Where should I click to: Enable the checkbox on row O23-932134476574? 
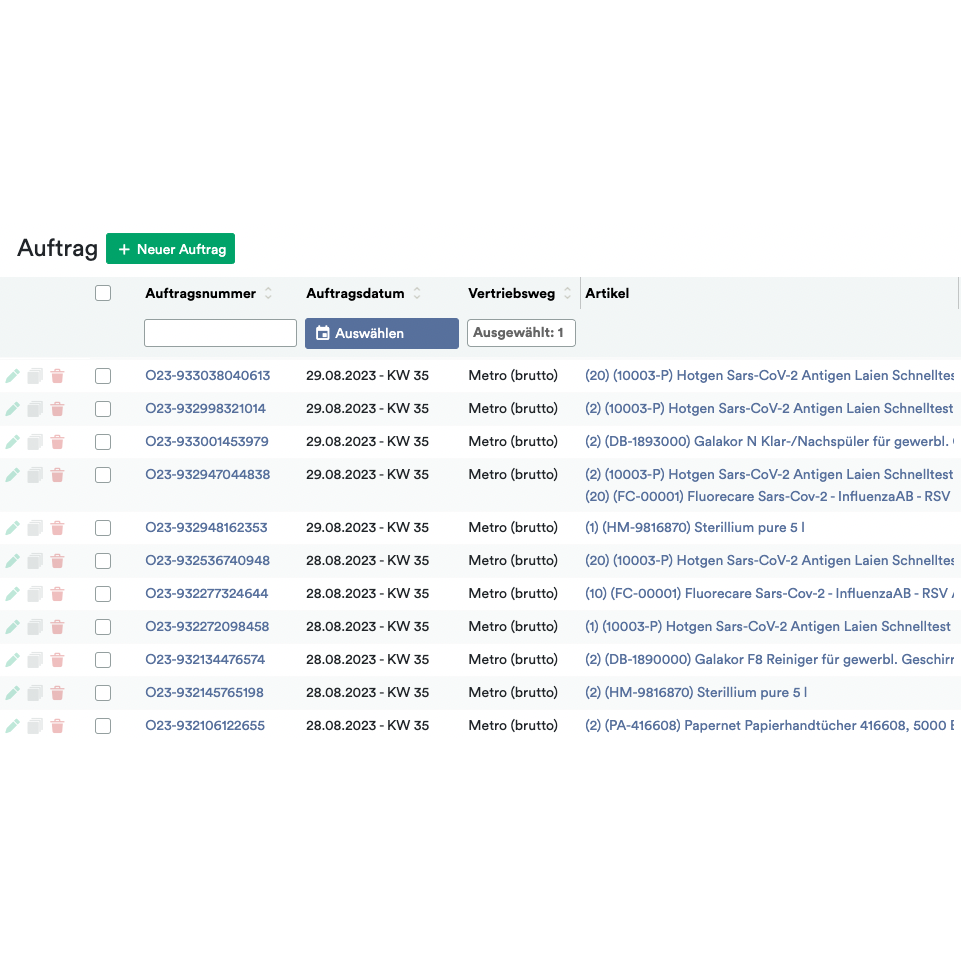click(103, 659)
